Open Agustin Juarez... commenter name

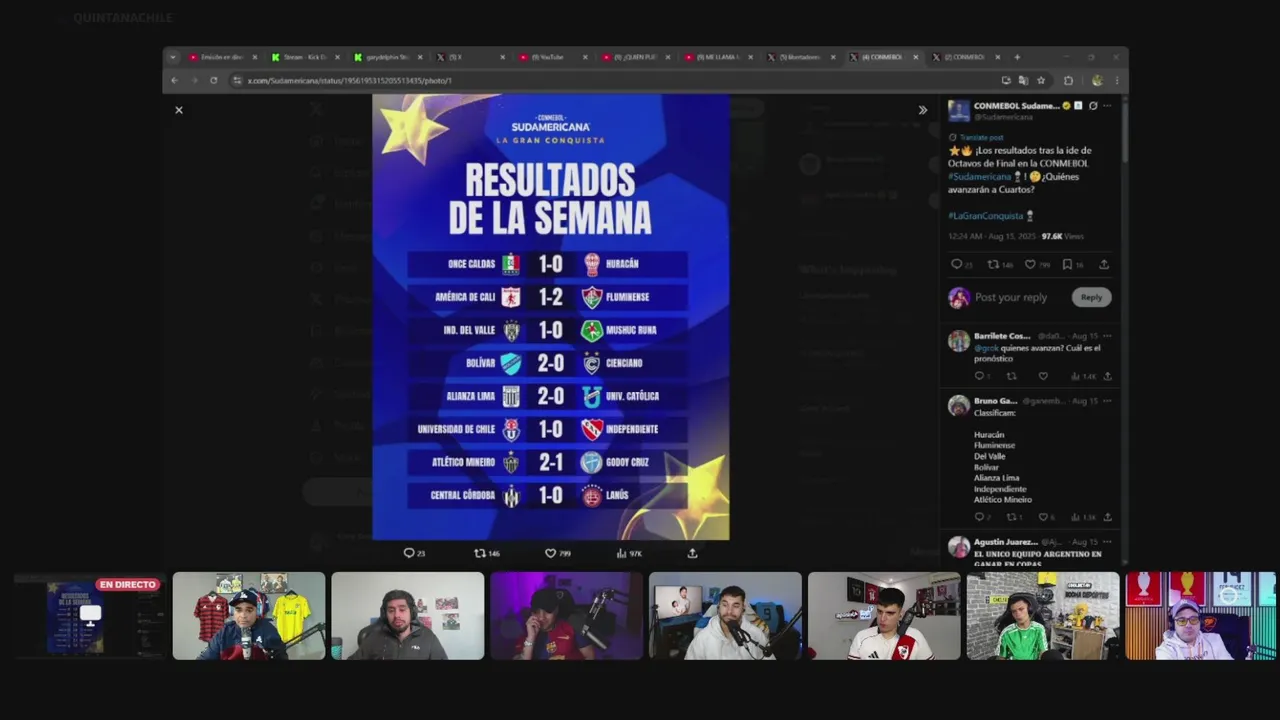pyautogui.click(x=1008, y=542)
